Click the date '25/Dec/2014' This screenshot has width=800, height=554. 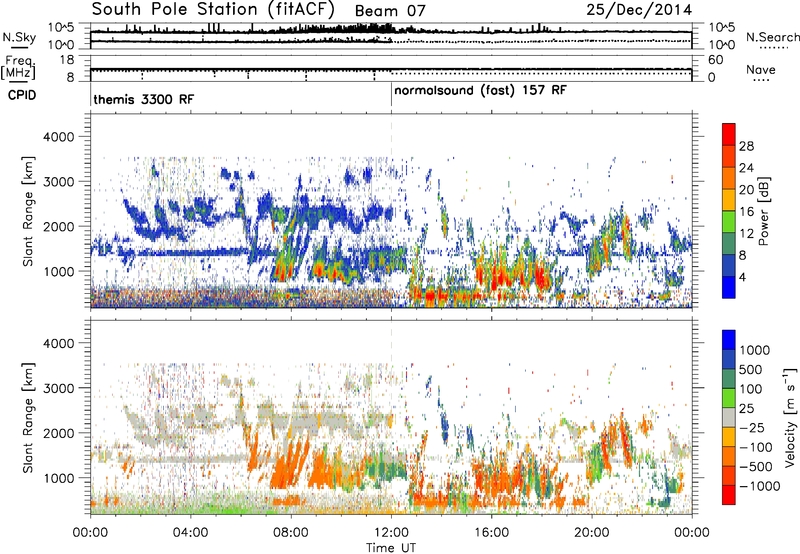click(639, 9)
